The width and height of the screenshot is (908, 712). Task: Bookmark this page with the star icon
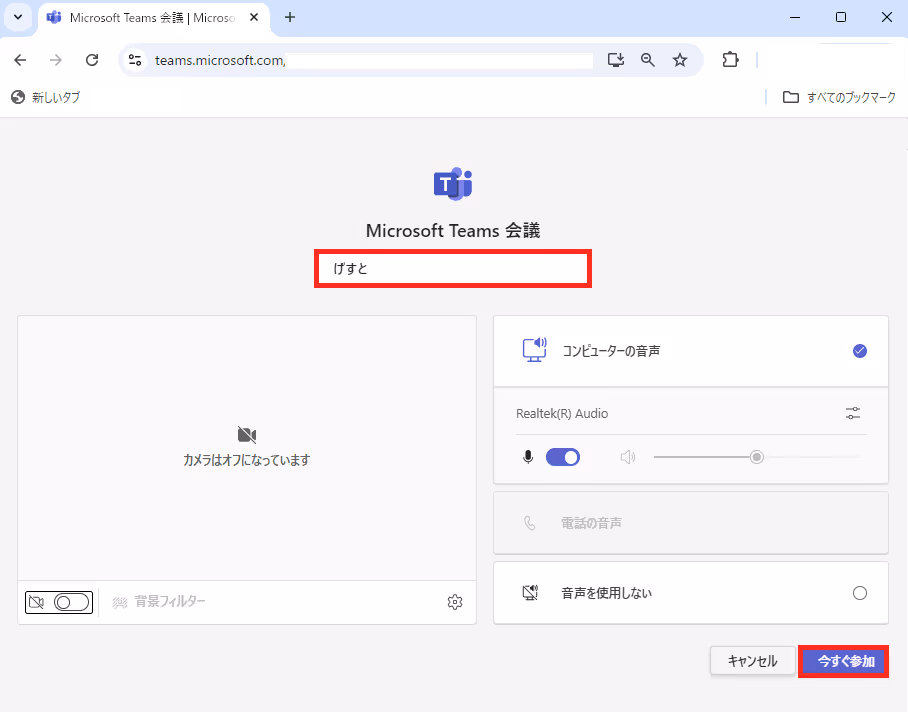click(680, 60)
